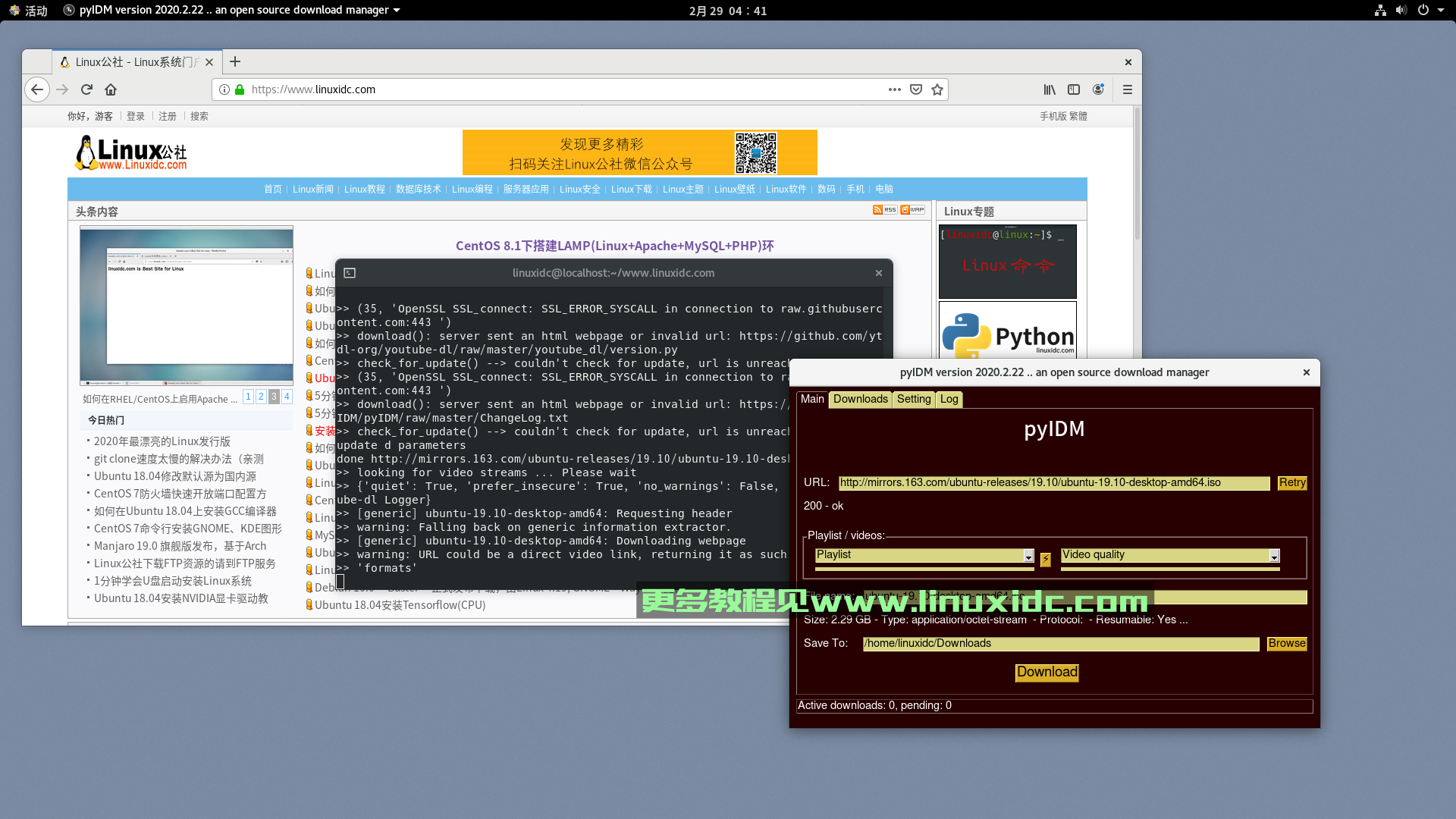Click the Download button

tap(1046, 673)
